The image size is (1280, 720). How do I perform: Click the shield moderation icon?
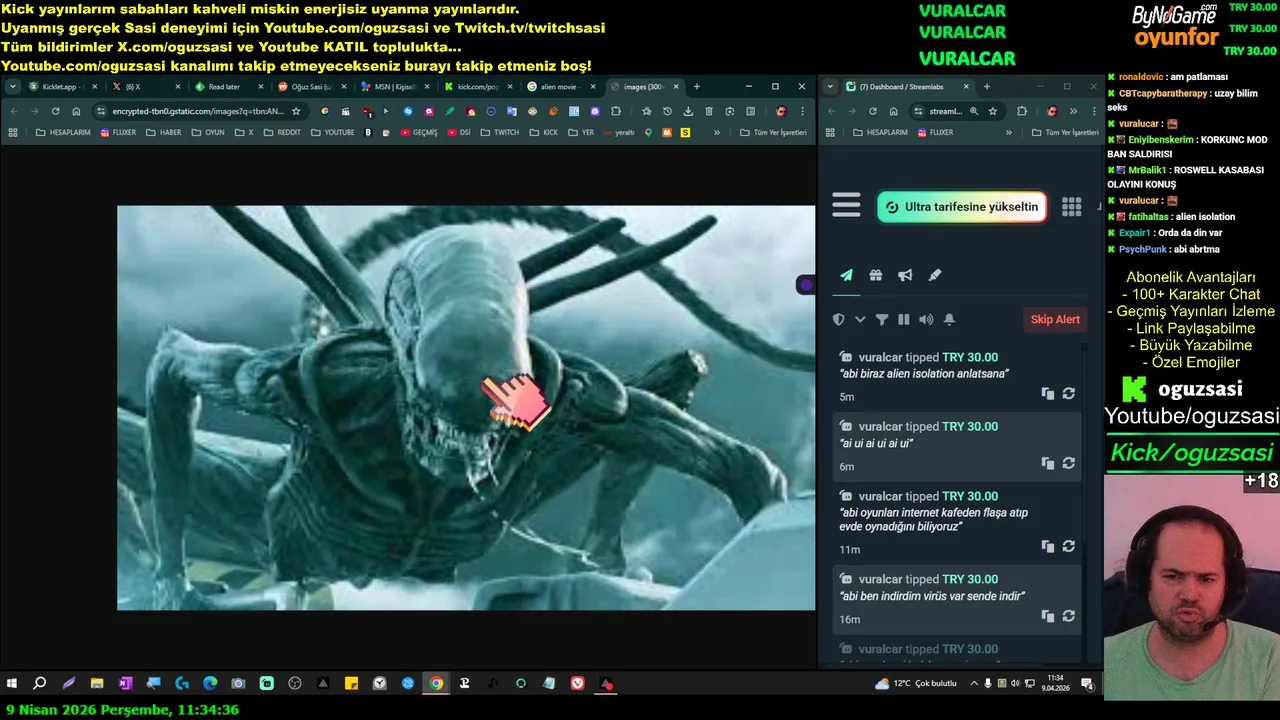click(838, 319)
